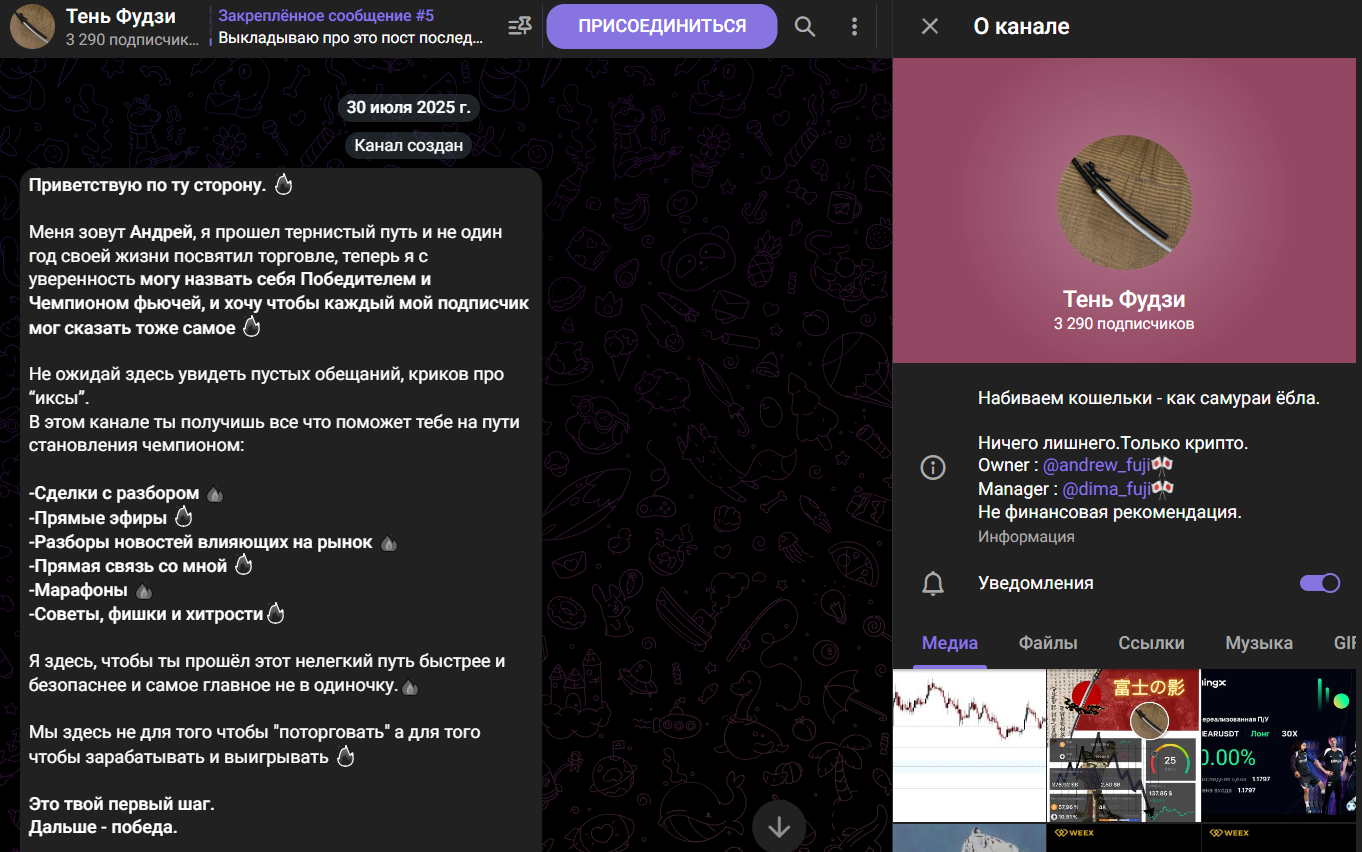The image size is (1362, 852).
Task: Open the red Japanese-text media thumbnail
Action: coord(1123,745)
